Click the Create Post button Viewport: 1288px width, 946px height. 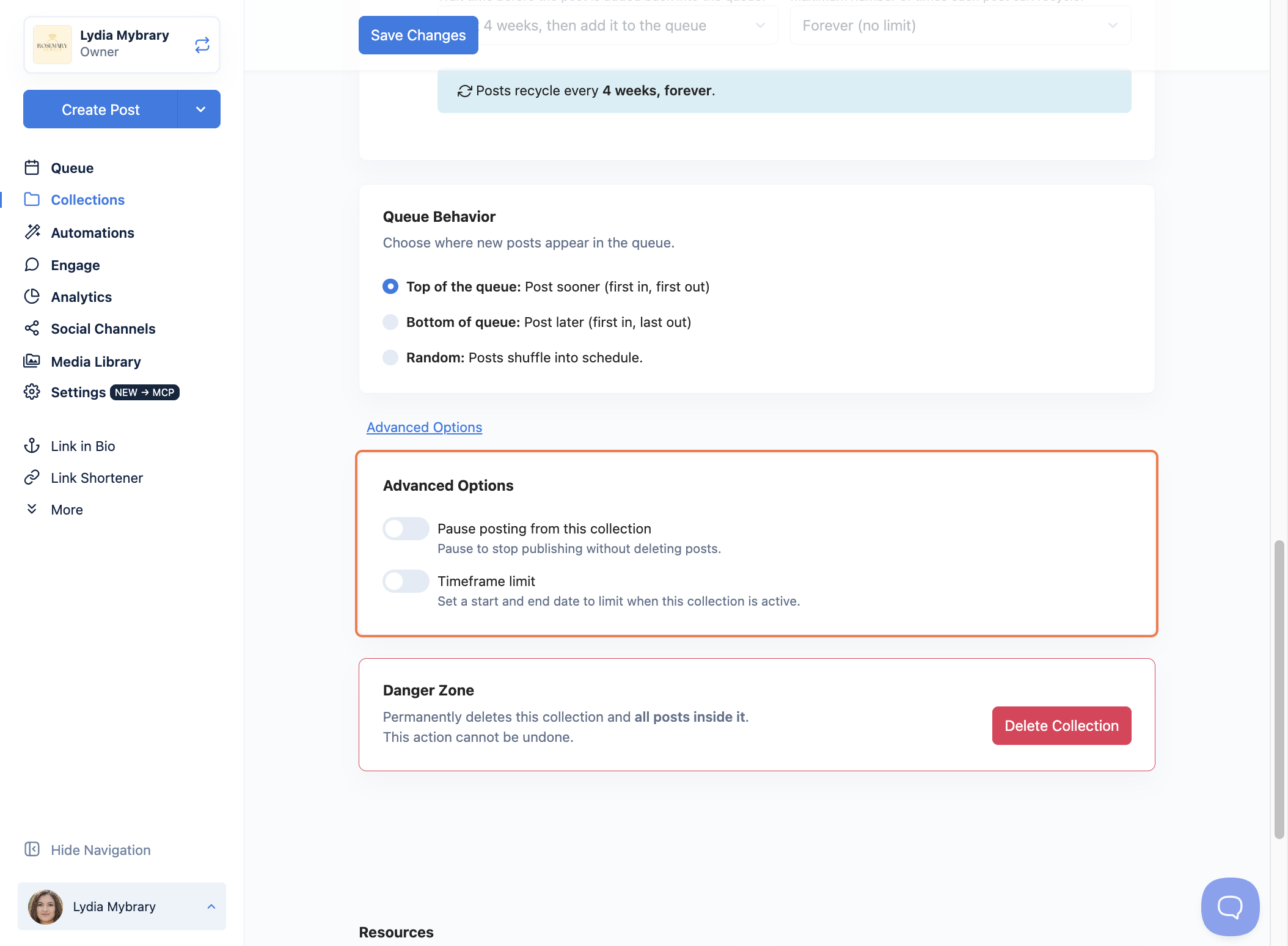[101, 109]
